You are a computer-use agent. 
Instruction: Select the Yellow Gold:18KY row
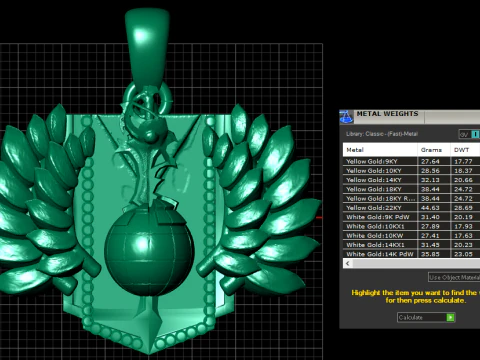411,189
